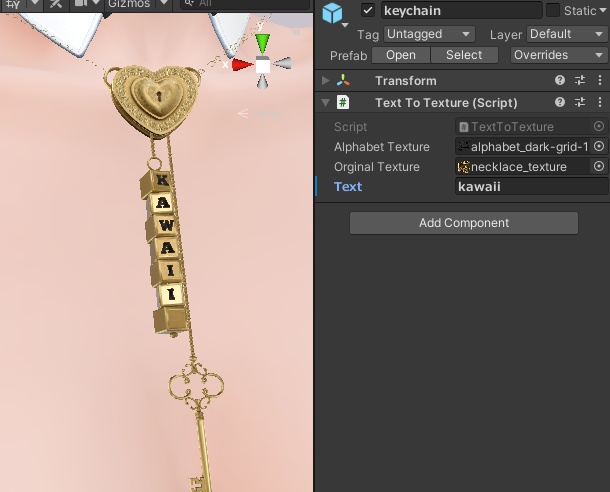
Task: Open Transform component help icon
Action: 560,81
